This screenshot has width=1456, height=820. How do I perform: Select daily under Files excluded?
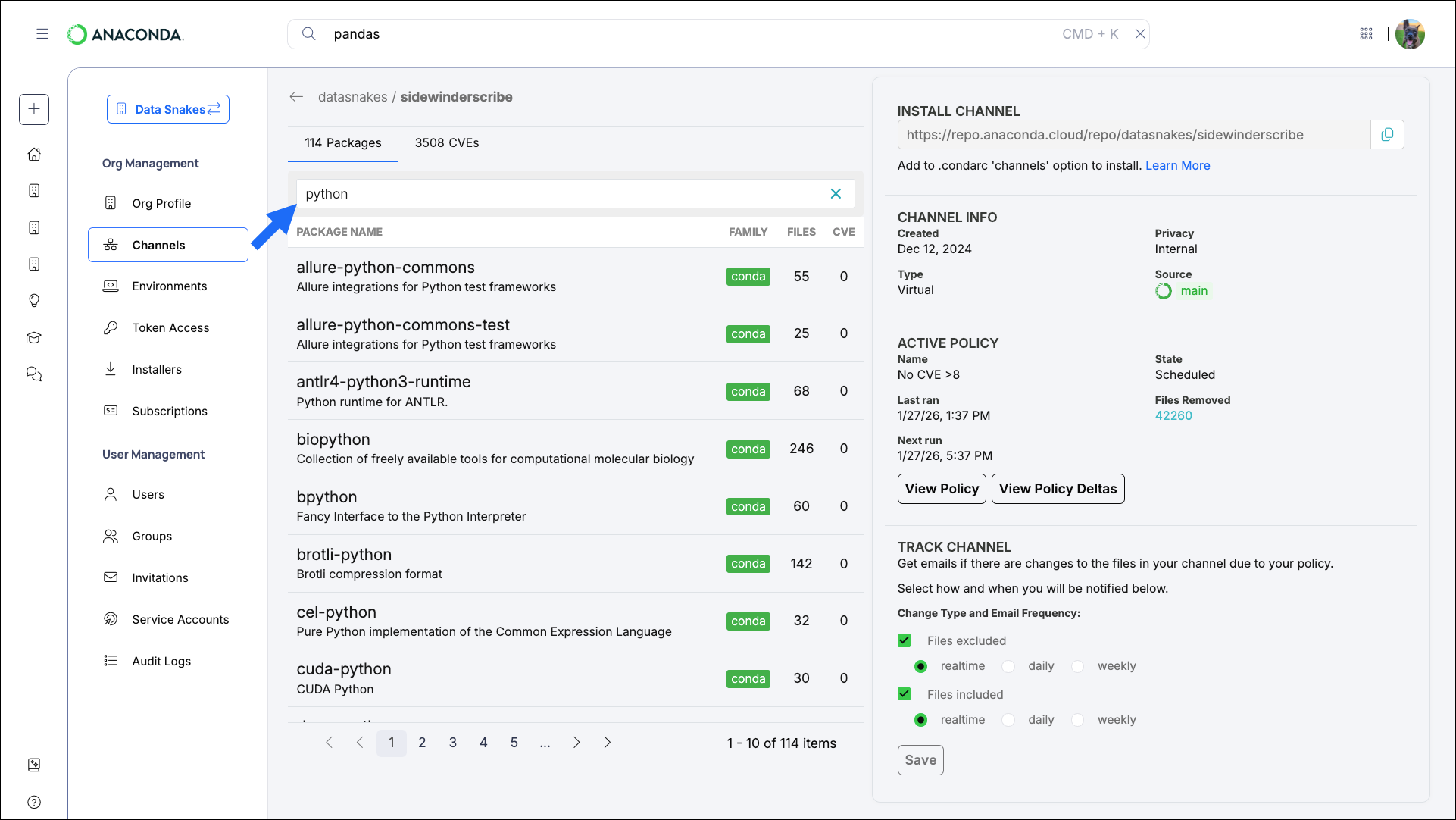point(1009,667)
